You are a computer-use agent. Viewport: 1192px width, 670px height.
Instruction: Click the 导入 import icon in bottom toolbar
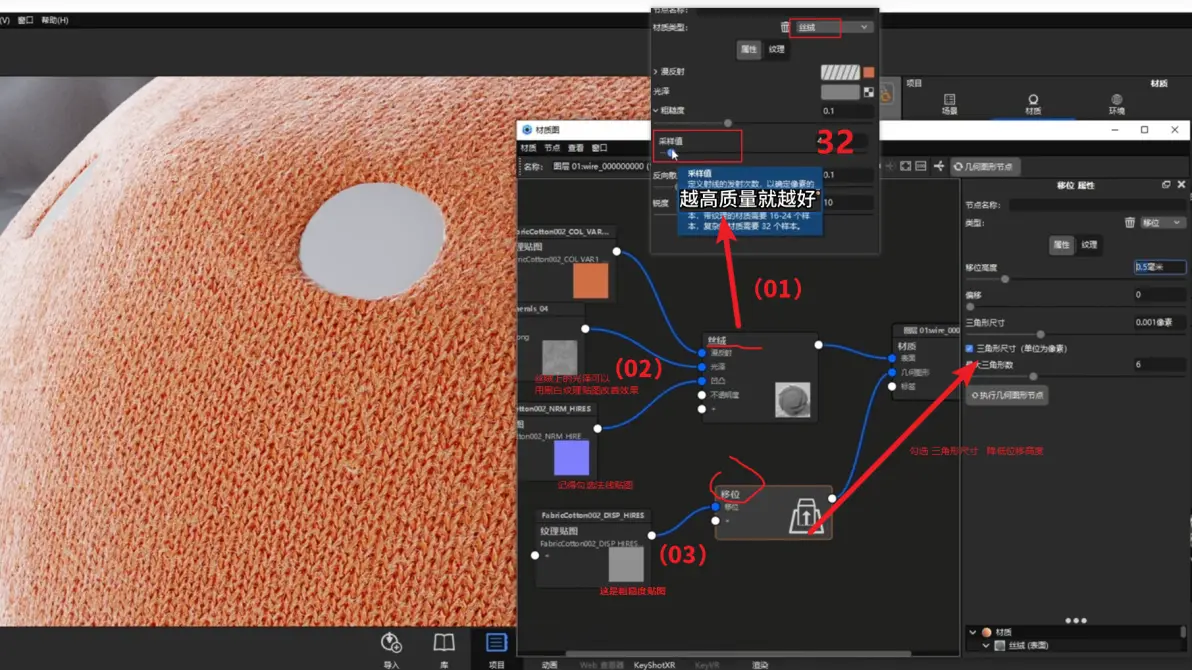tap(392, 643)
